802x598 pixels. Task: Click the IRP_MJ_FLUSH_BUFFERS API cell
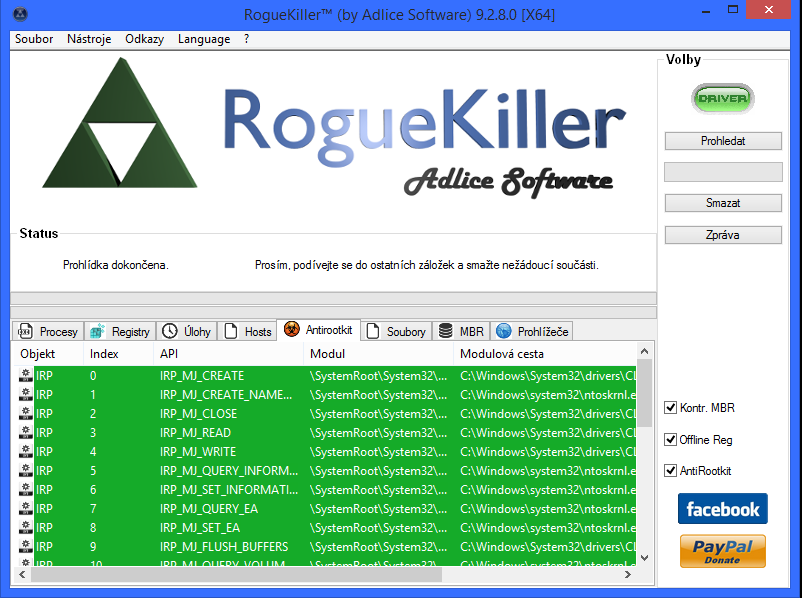coord(224,546)
